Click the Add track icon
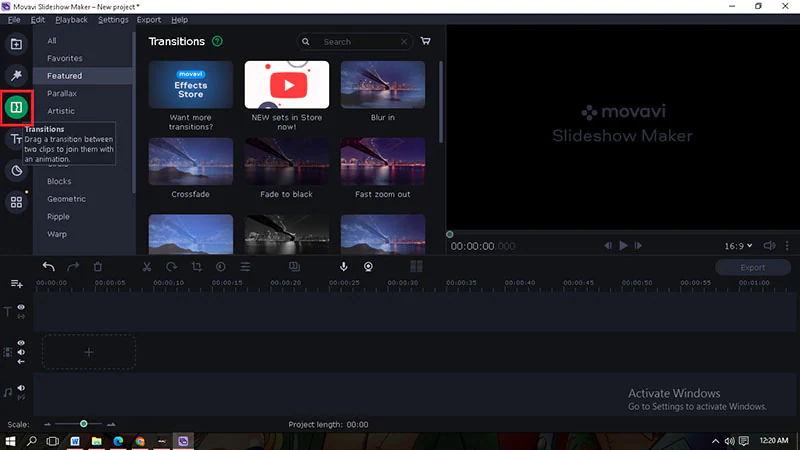The width and height of the screenshot is (800, 450). click(x=16, y=283)
